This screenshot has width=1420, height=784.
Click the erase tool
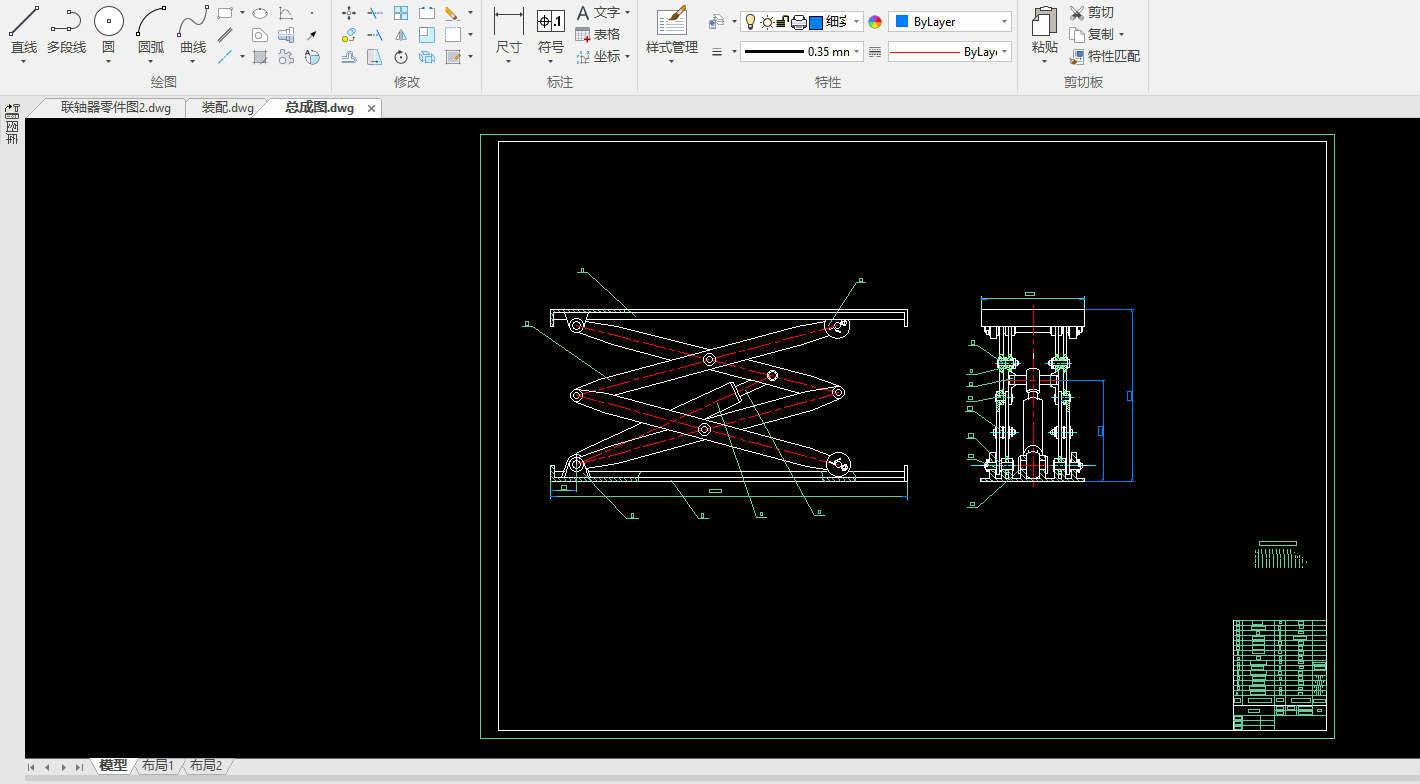point(452,13)
